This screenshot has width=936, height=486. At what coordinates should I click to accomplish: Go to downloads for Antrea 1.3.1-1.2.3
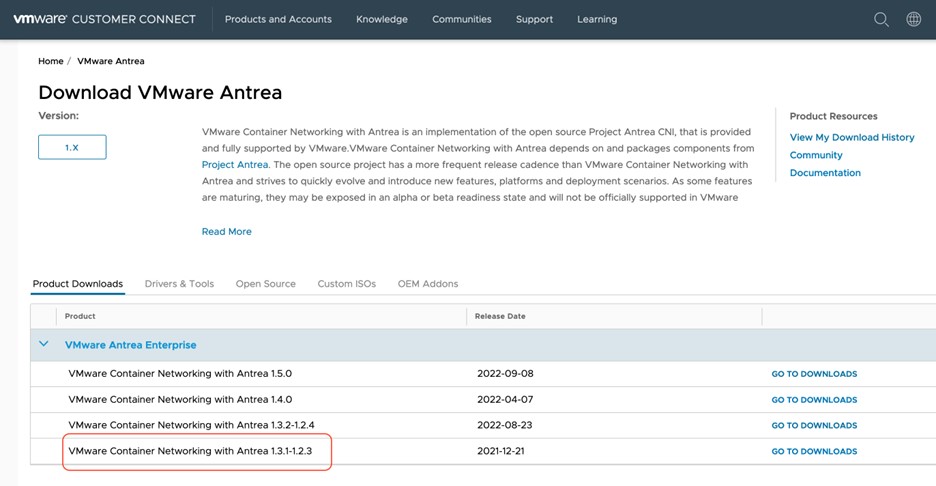click(814, 451)
